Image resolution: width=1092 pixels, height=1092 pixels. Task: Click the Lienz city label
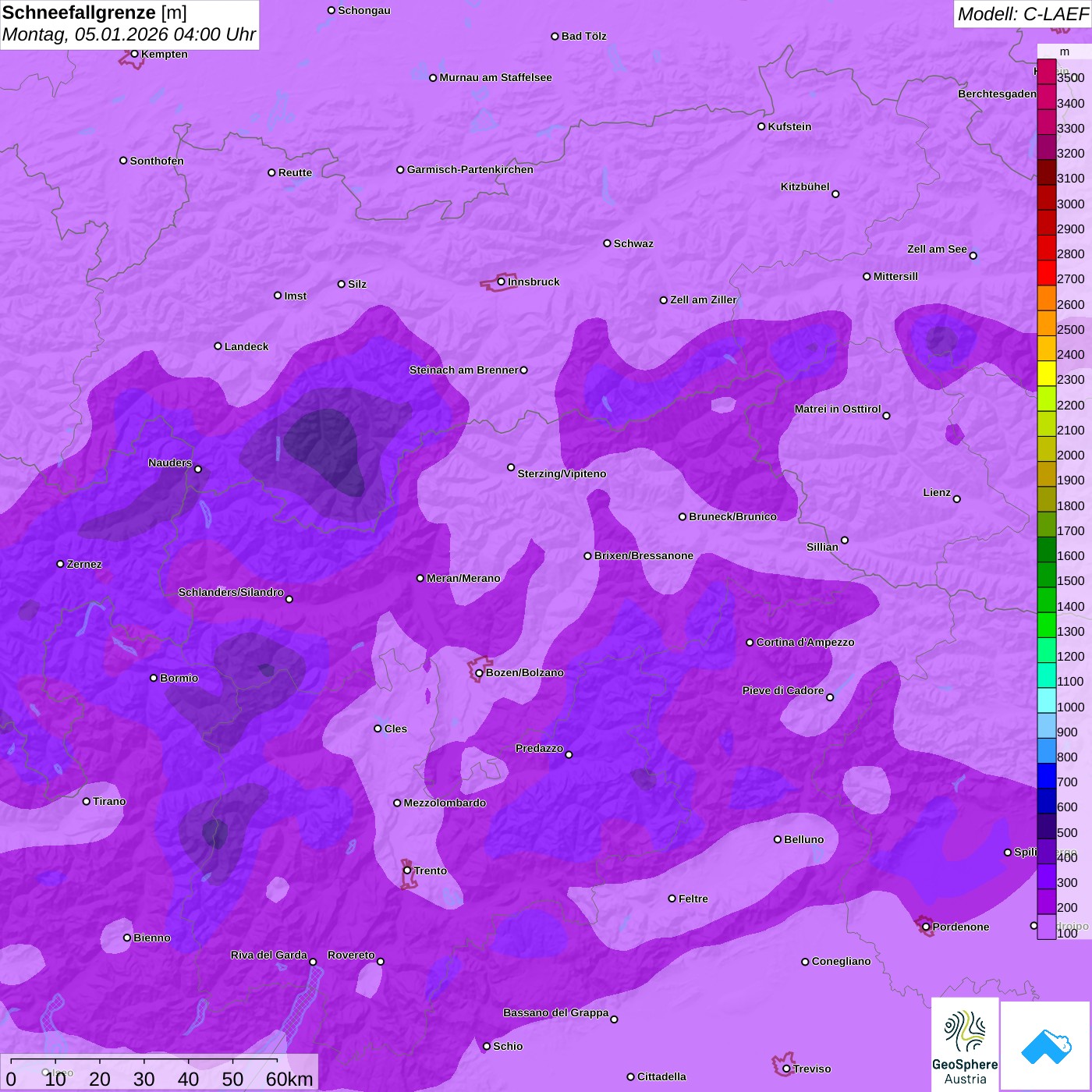[937, 492]
